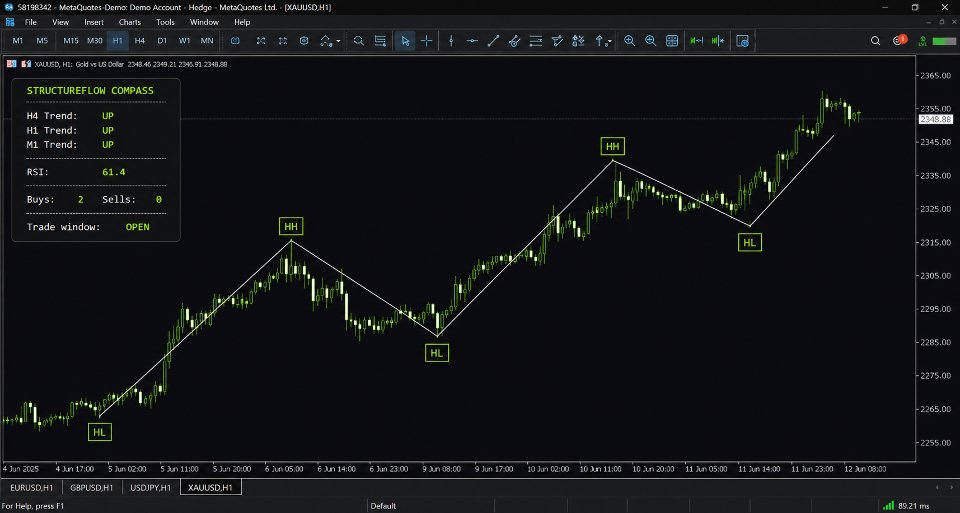Open the search magnifier at top right
Screen dimensions: 960x513
click(876, 41)
